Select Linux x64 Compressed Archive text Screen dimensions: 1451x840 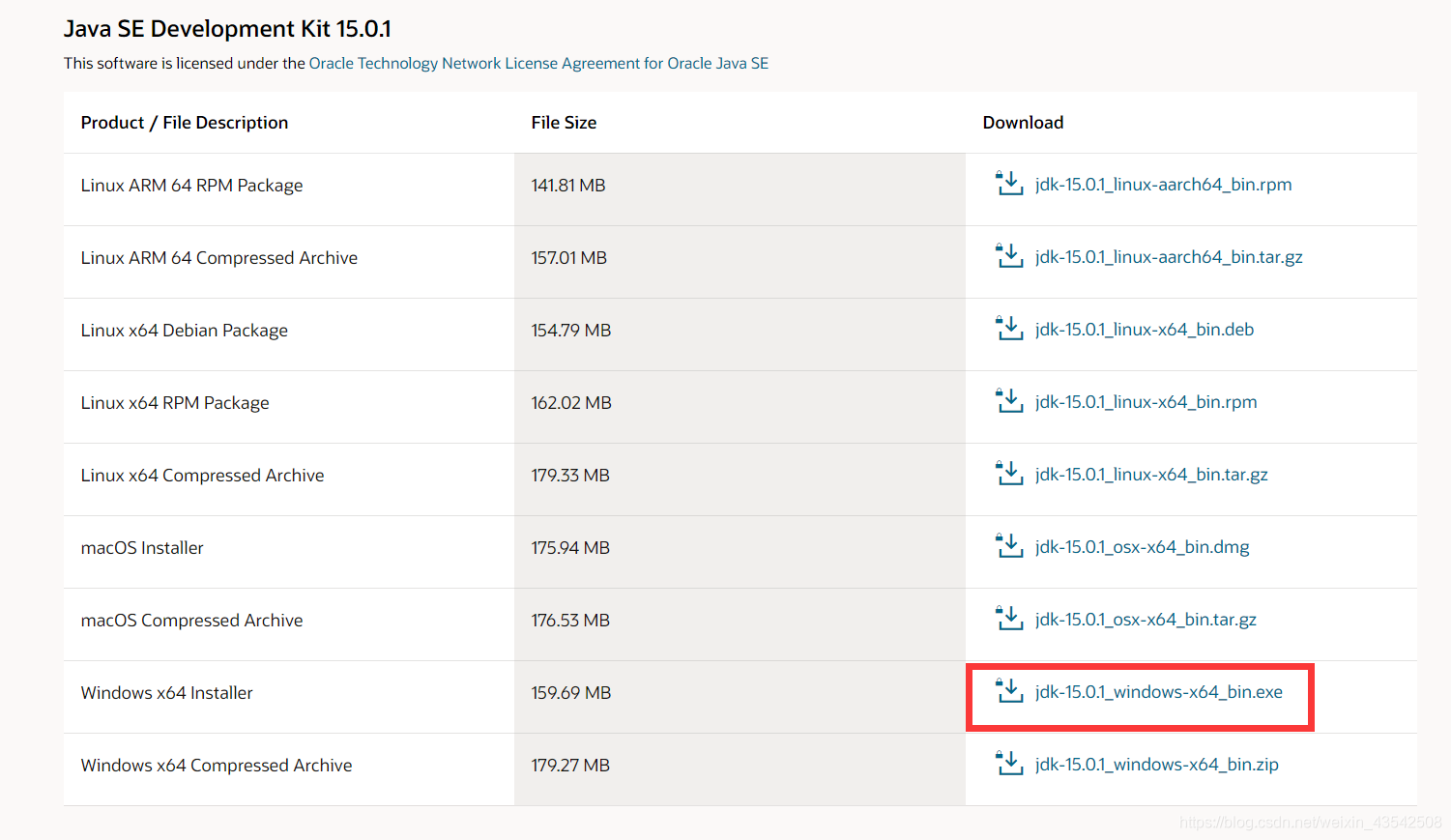[203, 476]
